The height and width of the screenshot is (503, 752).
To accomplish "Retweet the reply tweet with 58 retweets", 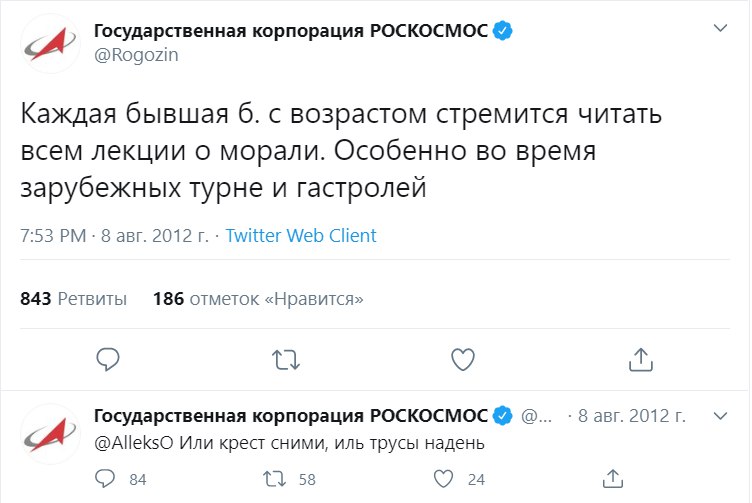I will [275, 479].
